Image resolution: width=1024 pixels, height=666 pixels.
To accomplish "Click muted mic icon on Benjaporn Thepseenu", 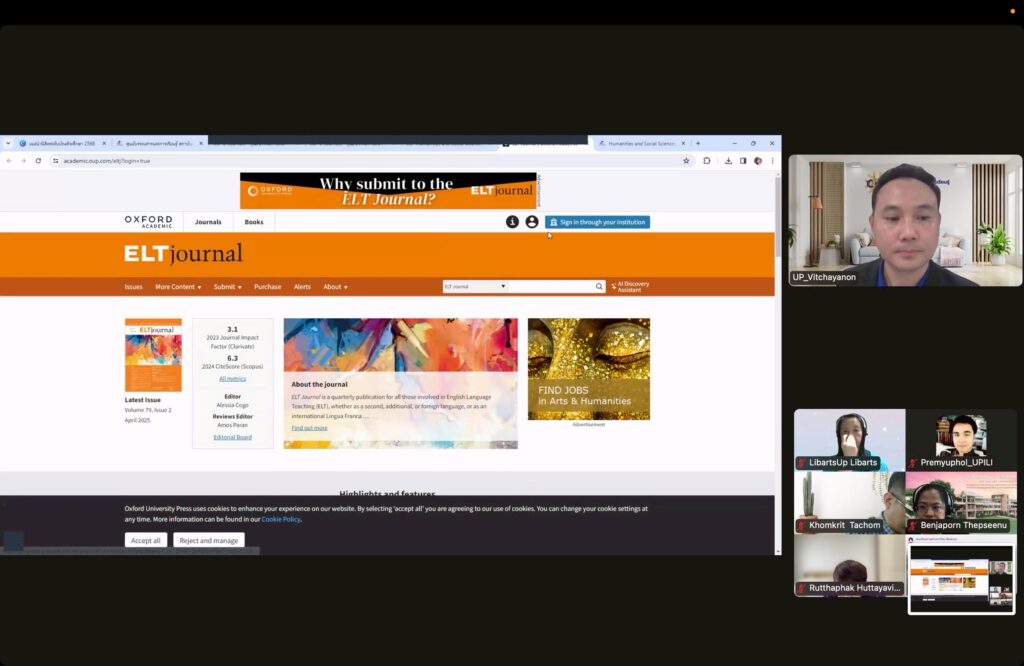I will click(x=913, y=525).
